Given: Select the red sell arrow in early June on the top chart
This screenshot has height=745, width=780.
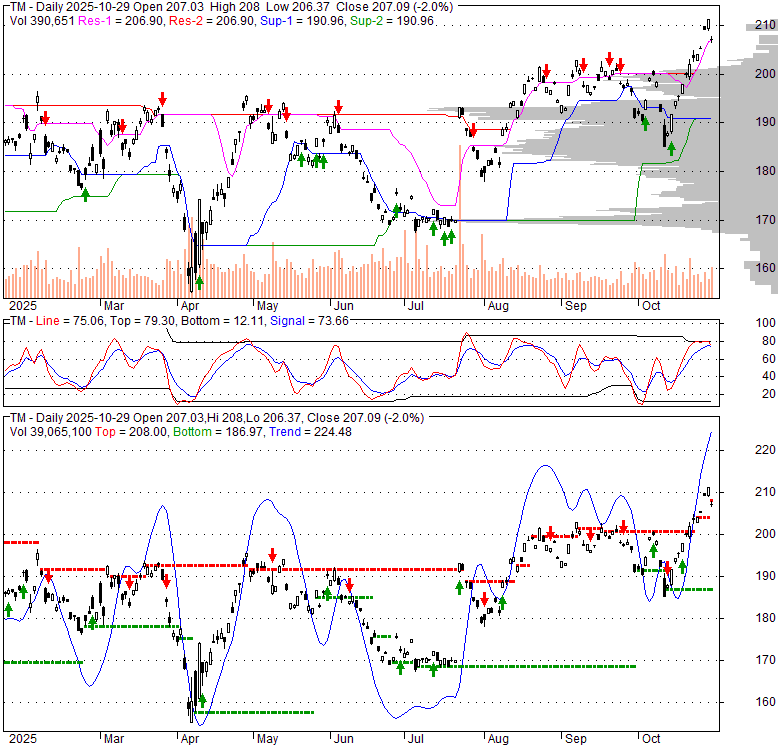Looking at the screenshot, I should tap(339, 106).
